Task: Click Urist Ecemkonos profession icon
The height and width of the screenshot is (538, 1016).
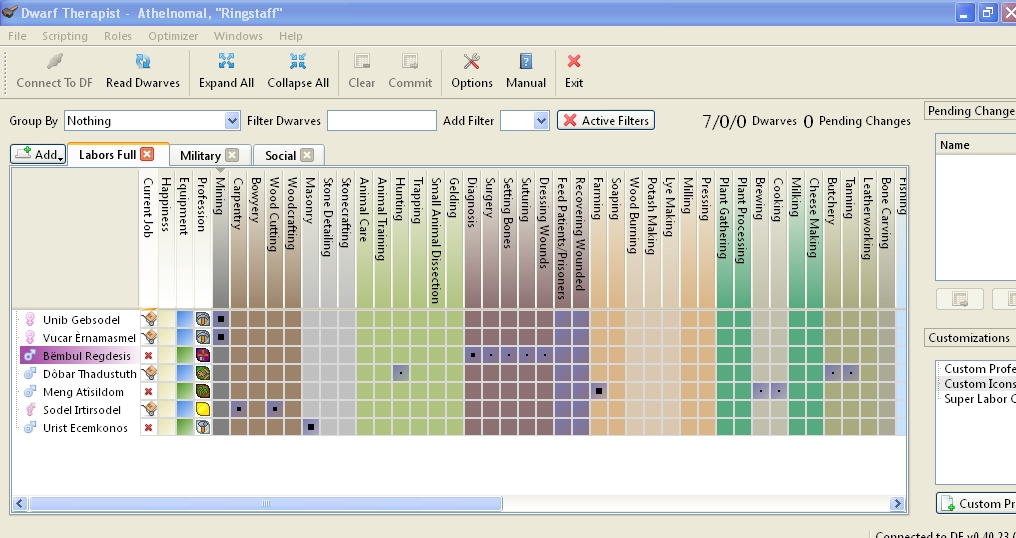Action: point(203,428)
